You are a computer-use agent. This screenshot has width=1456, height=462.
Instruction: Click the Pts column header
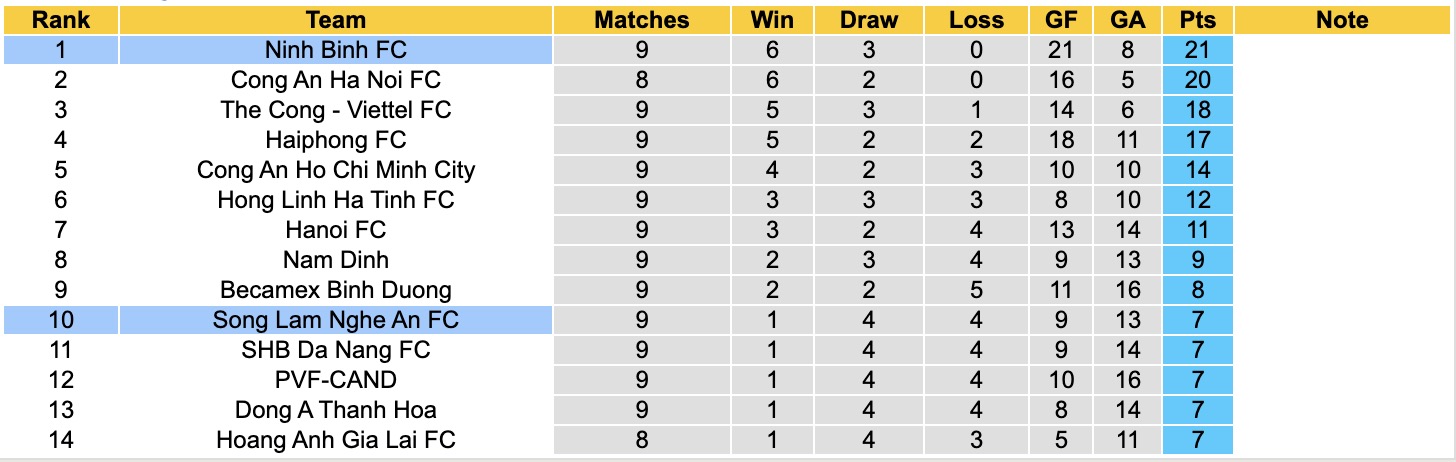point(1196,20)
